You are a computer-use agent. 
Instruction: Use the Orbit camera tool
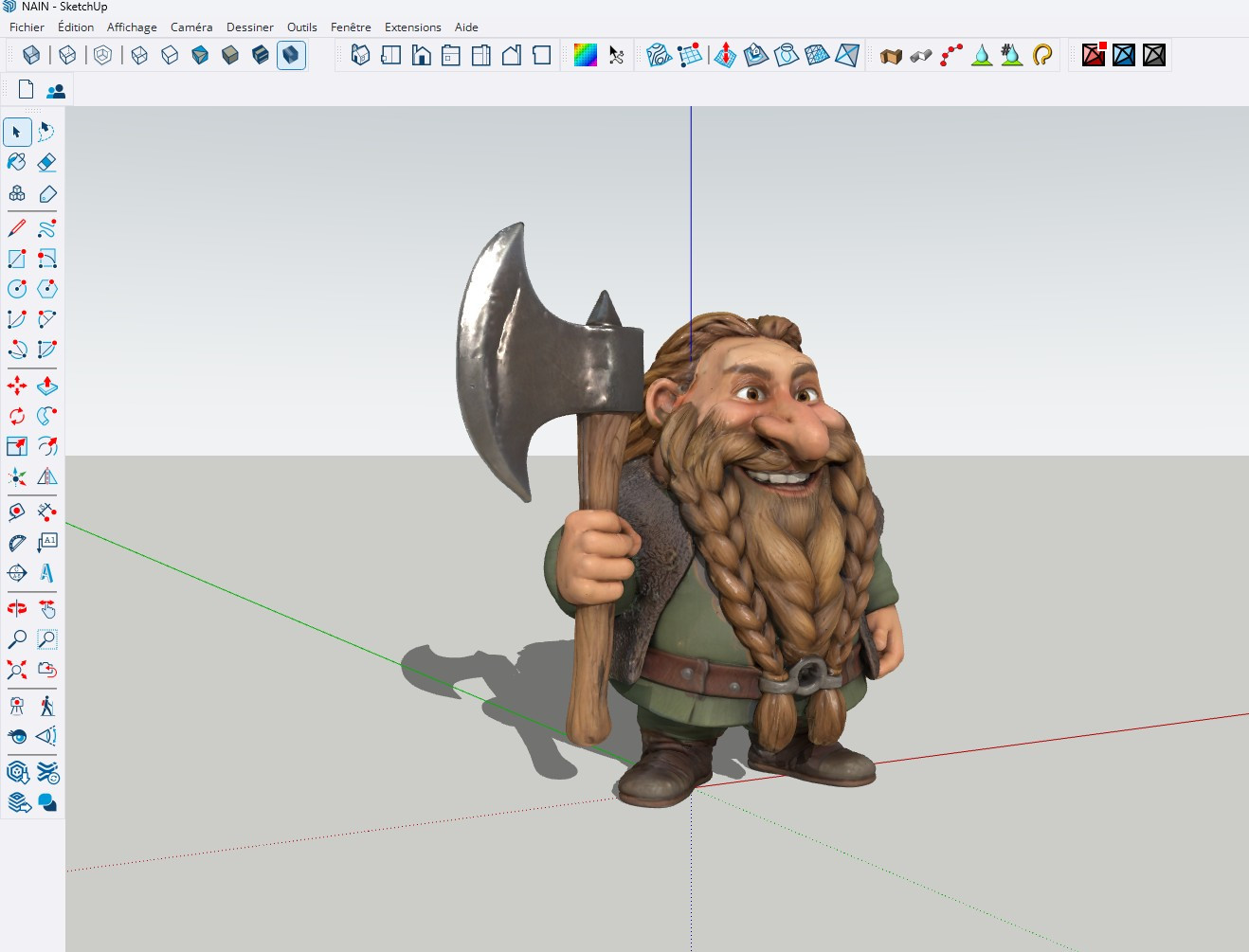(x=17, y=608)
